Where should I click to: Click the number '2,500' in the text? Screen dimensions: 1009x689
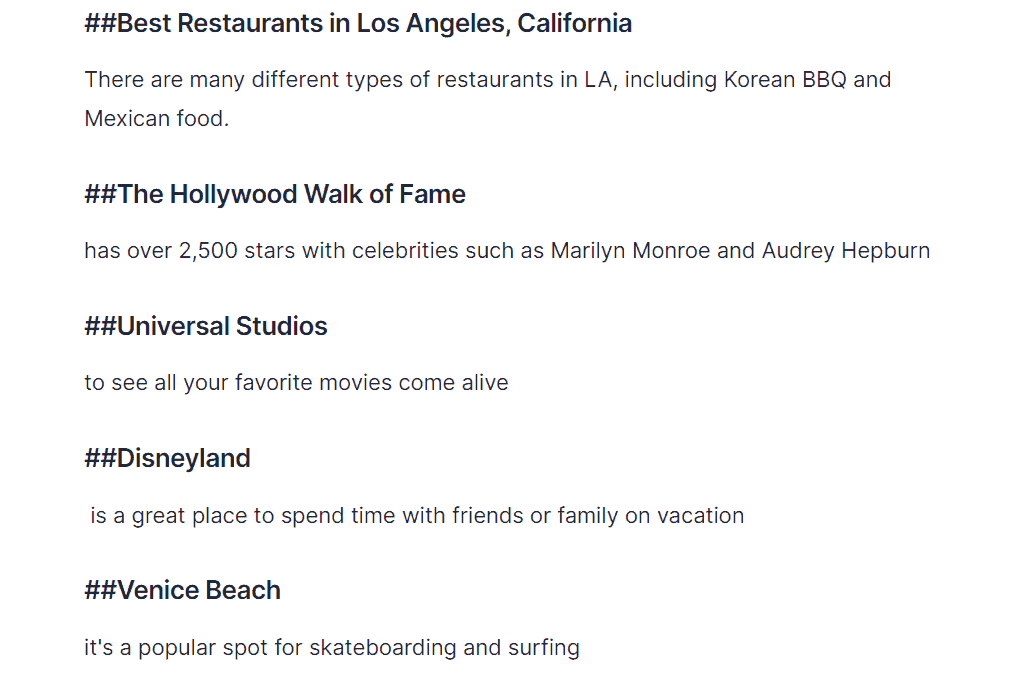point(208,251)
